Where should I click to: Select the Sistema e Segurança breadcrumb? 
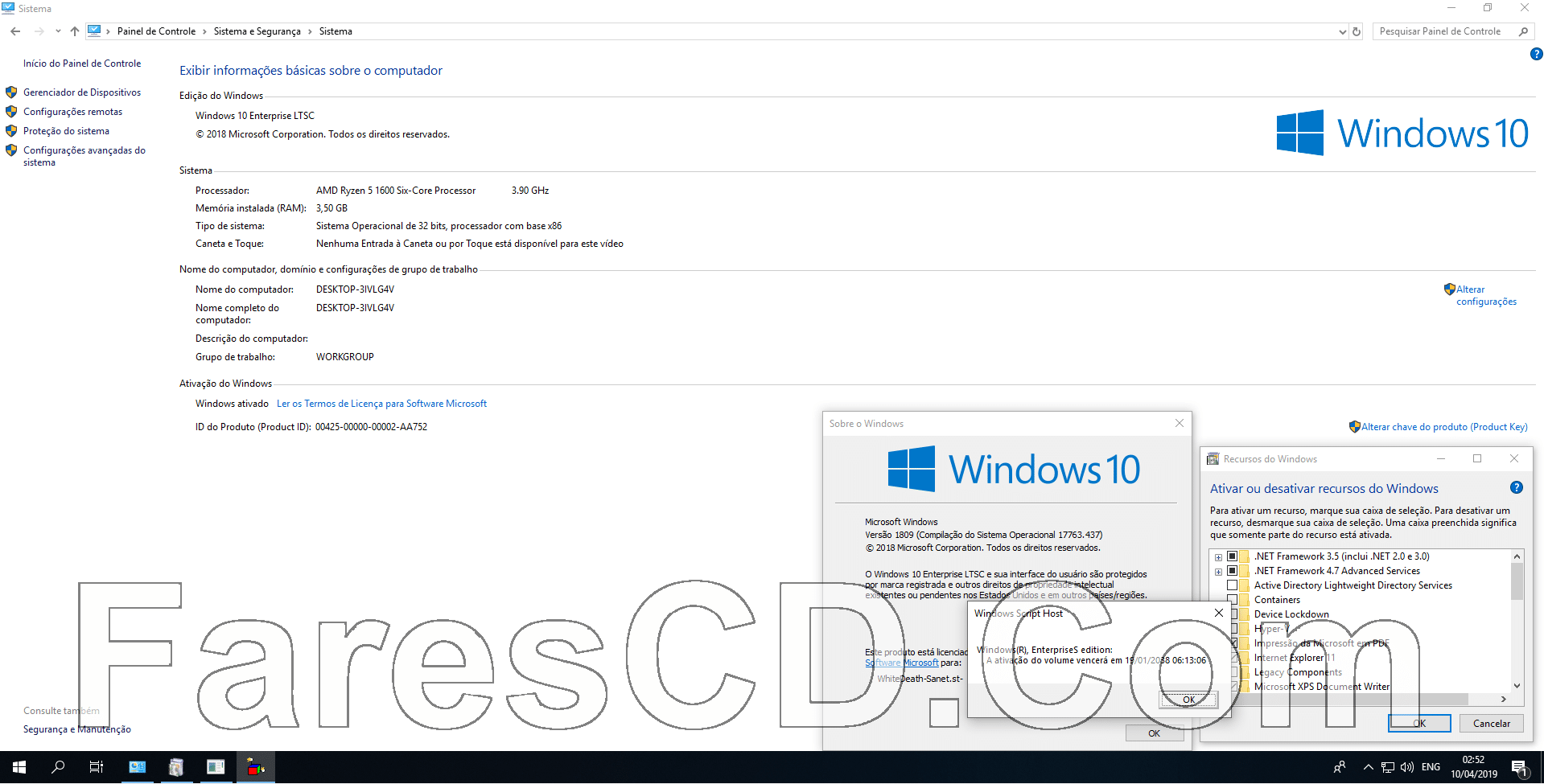[x=257, y=31]
